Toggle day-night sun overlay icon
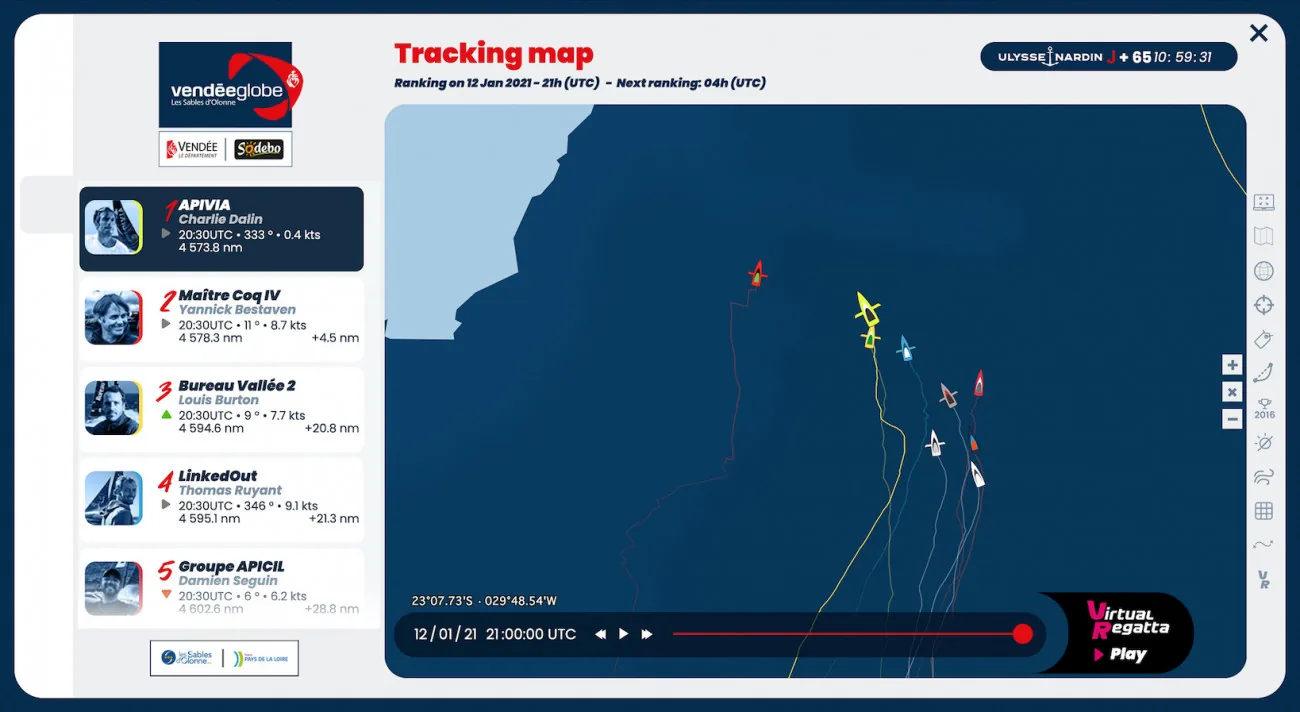The image size is (1300, 712). 1263,443
